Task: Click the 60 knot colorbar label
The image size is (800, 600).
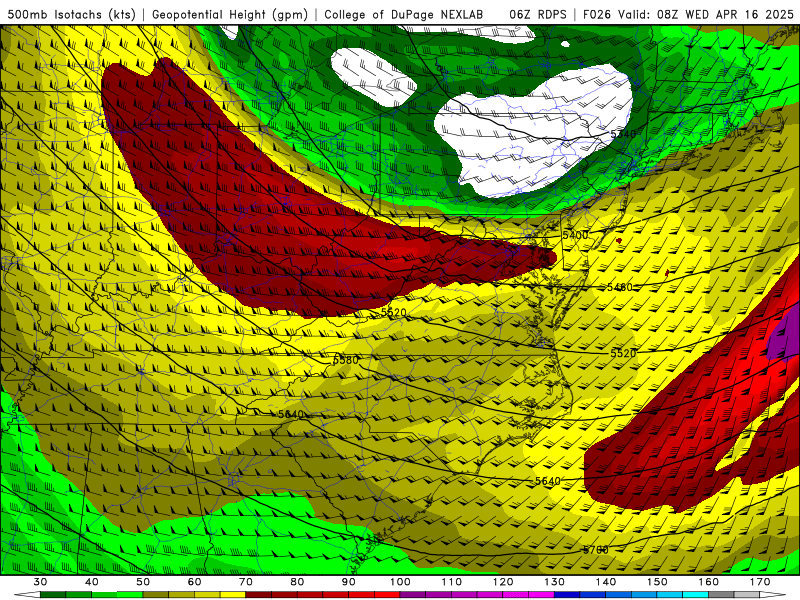Action: pyautogui.click(x=195, y=582)
